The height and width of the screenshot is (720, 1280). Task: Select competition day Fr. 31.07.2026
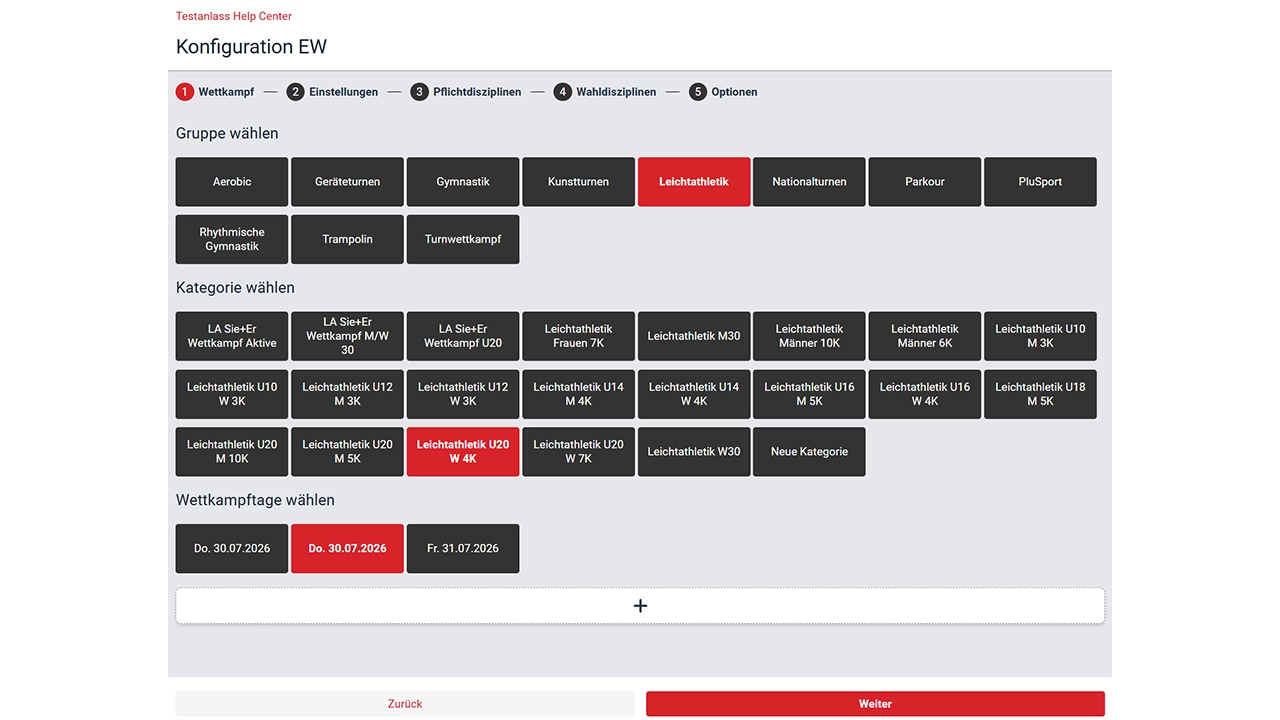point(463,549)
